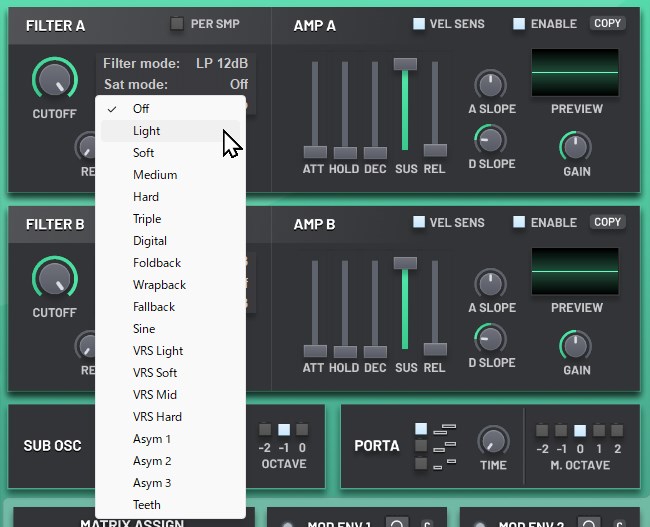Open the Sat mode dropdown showing Off
Screen dimensions: 650x527
(x=176, y=84)
